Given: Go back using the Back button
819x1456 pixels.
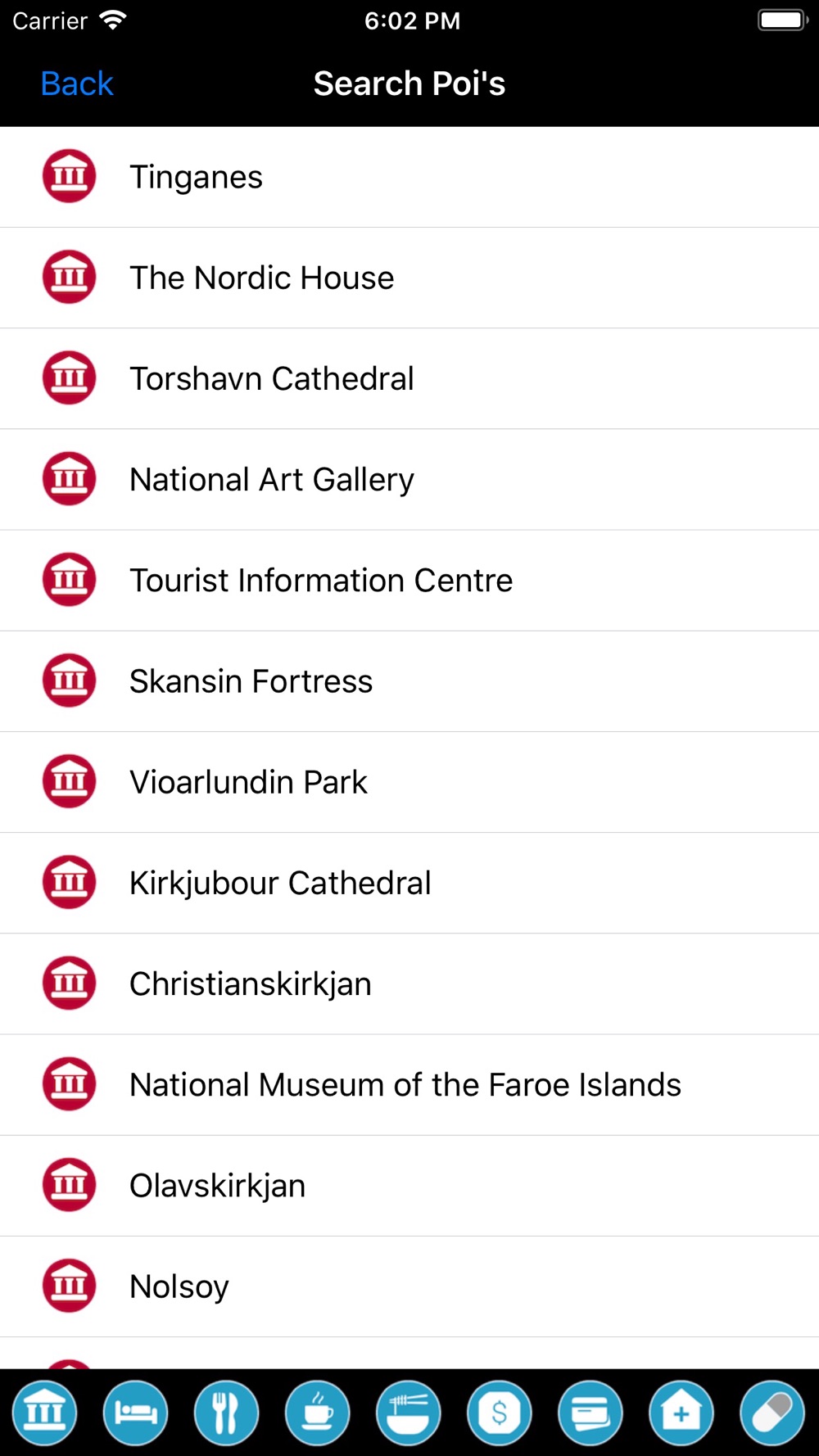Looking at the screenshot, I should click(x=77, y=84).
